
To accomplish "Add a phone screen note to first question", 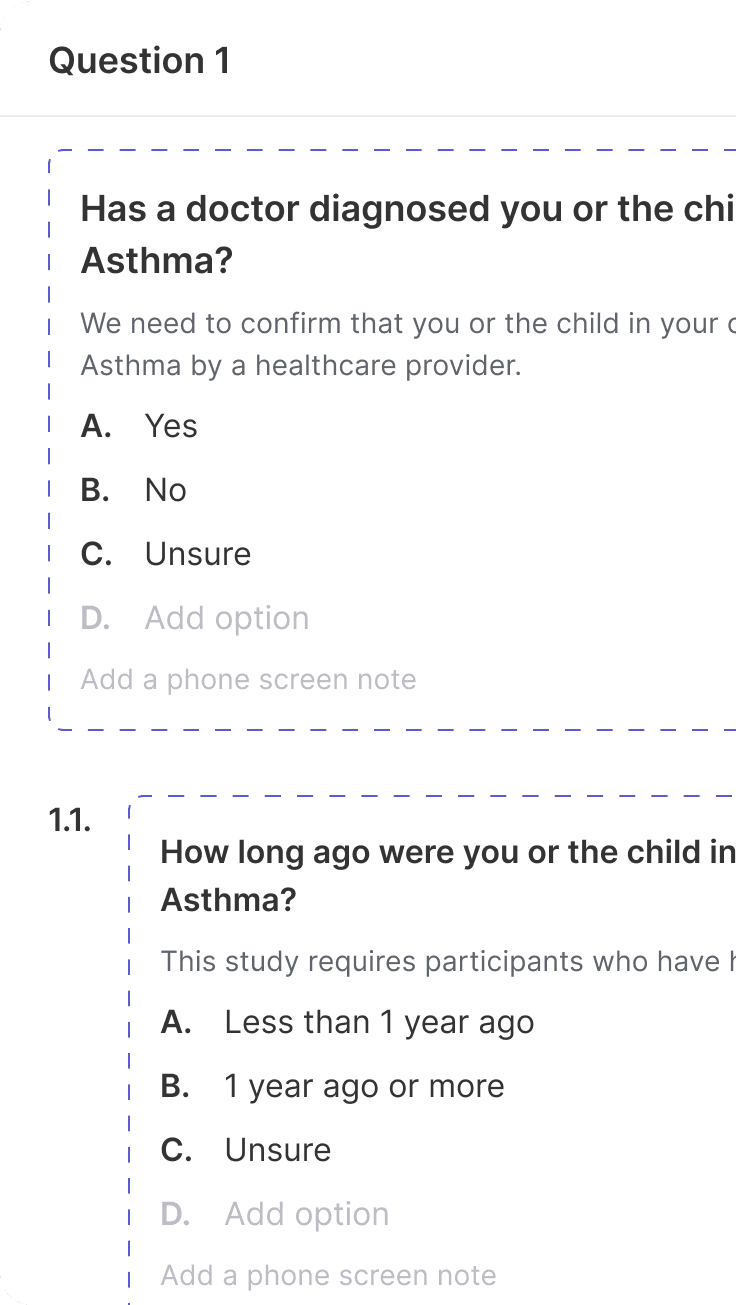I will tap(248, 680).
